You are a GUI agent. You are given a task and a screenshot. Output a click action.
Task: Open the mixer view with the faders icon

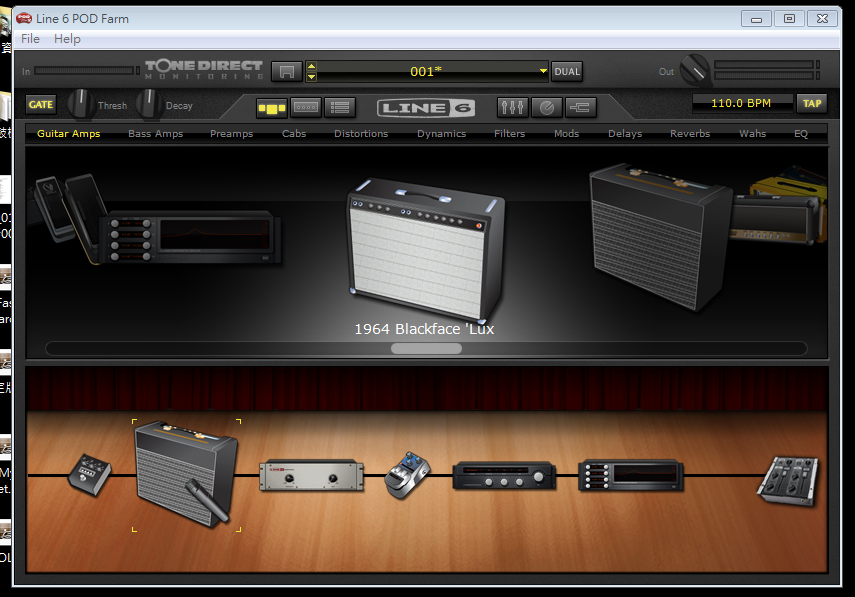pyautogui.click(x=513, y=107)
